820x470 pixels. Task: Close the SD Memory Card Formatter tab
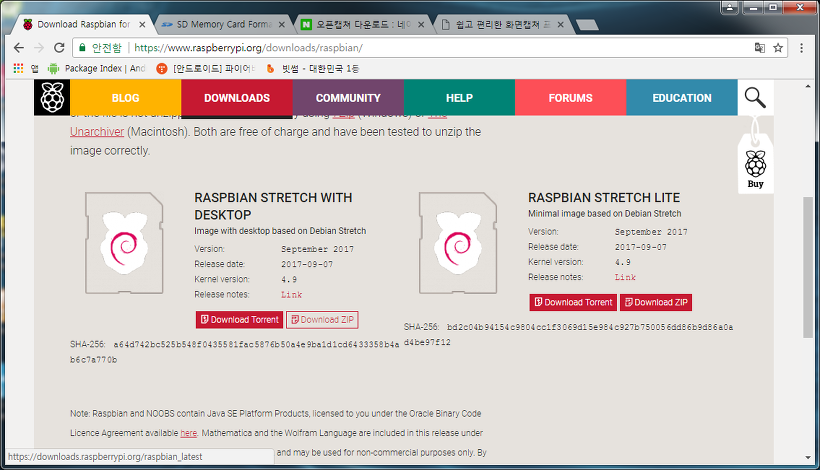point(281,25)
